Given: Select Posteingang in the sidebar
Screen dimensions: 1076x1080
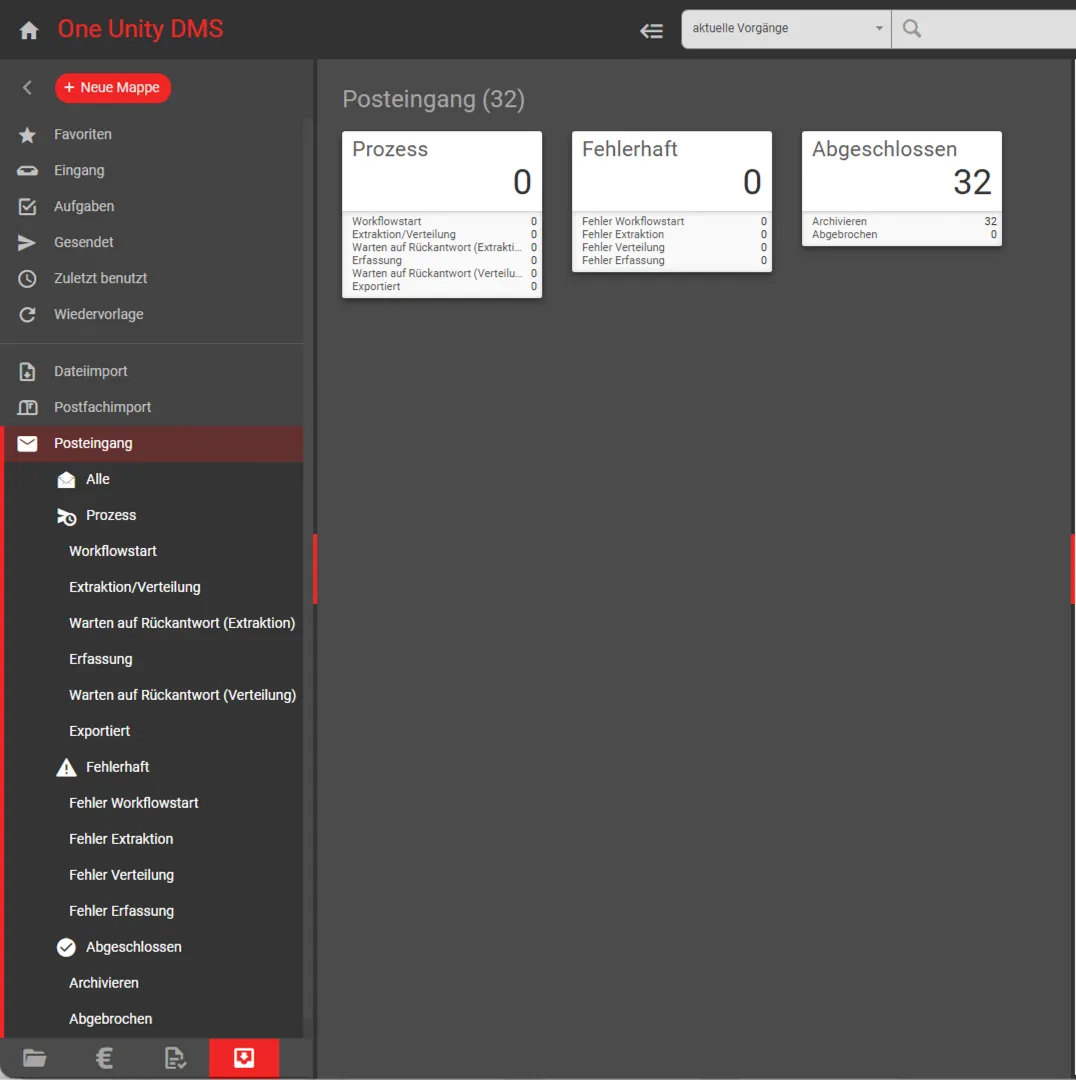Looking at the screenshot, I should coord(152,444).
